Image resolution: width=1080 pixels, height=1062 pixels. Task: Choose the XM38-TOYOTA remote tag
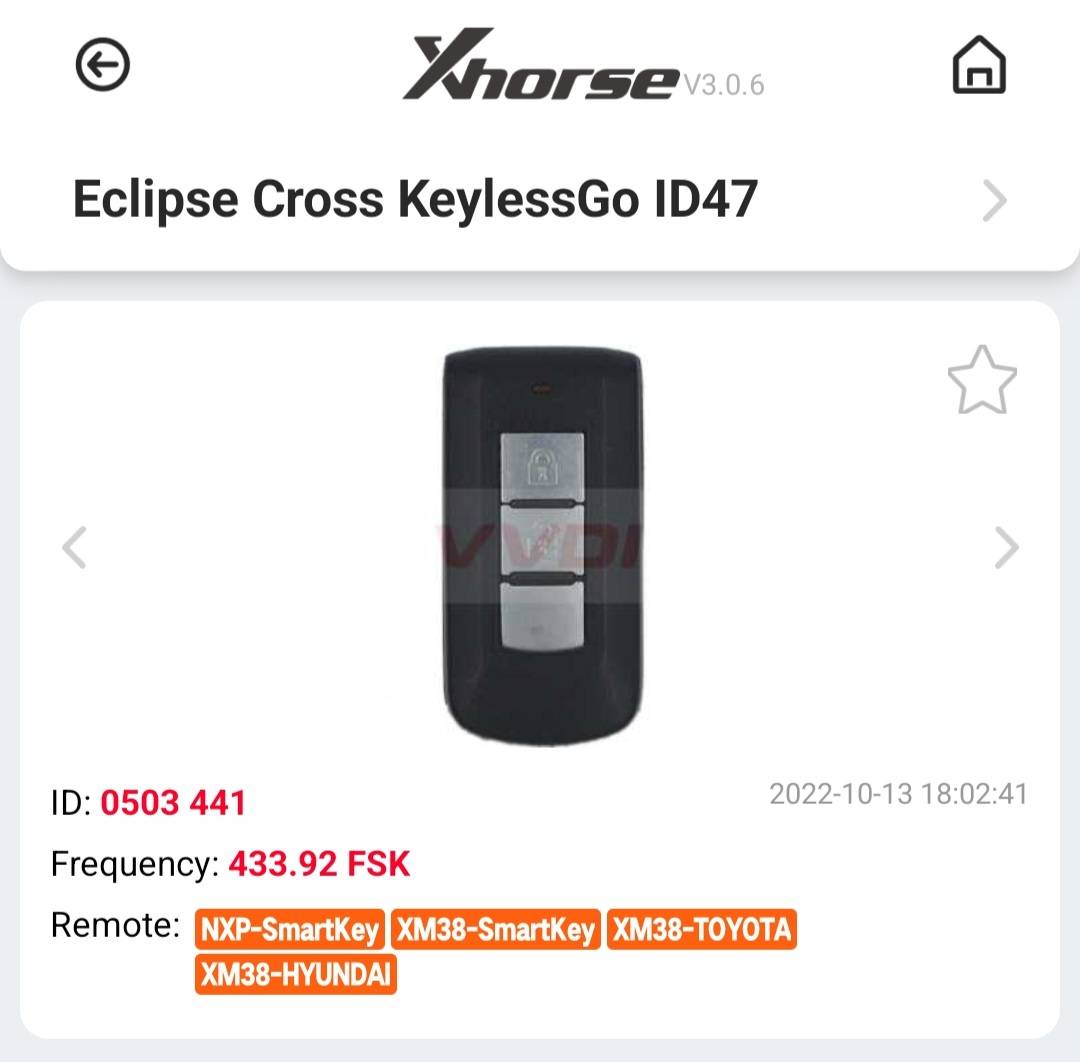pos(701,930)
